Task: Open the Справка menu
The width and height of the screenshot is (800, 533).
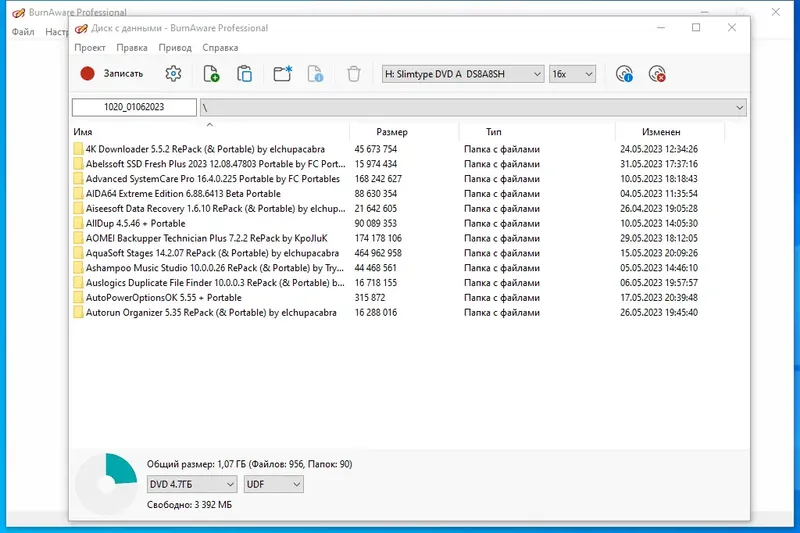Action: coord(220,47)
